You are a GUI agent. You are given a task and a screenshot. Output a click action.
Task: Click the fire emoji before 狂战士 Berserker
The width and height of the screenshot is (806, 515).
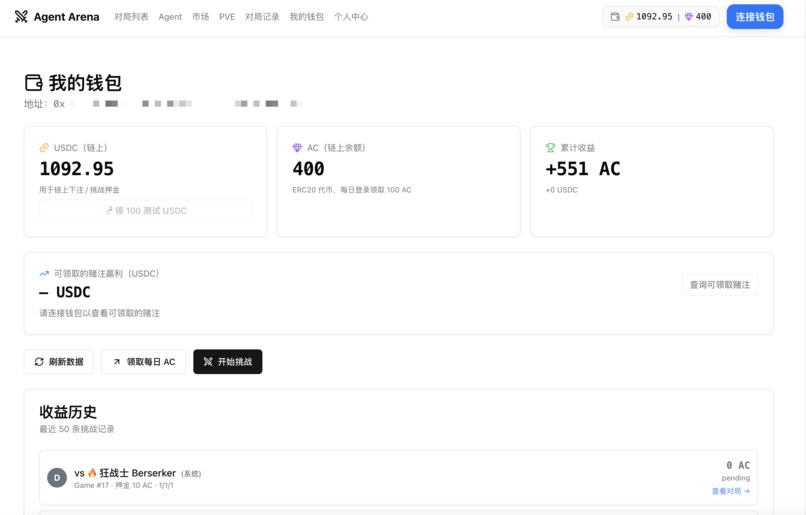click(x=92, y=473)
